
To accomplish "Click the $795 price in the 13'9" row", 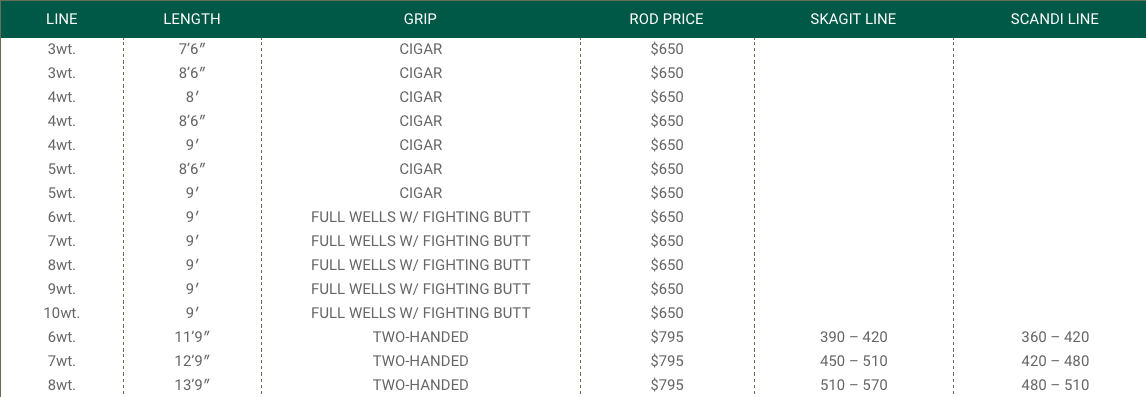I will pos(667,385).
